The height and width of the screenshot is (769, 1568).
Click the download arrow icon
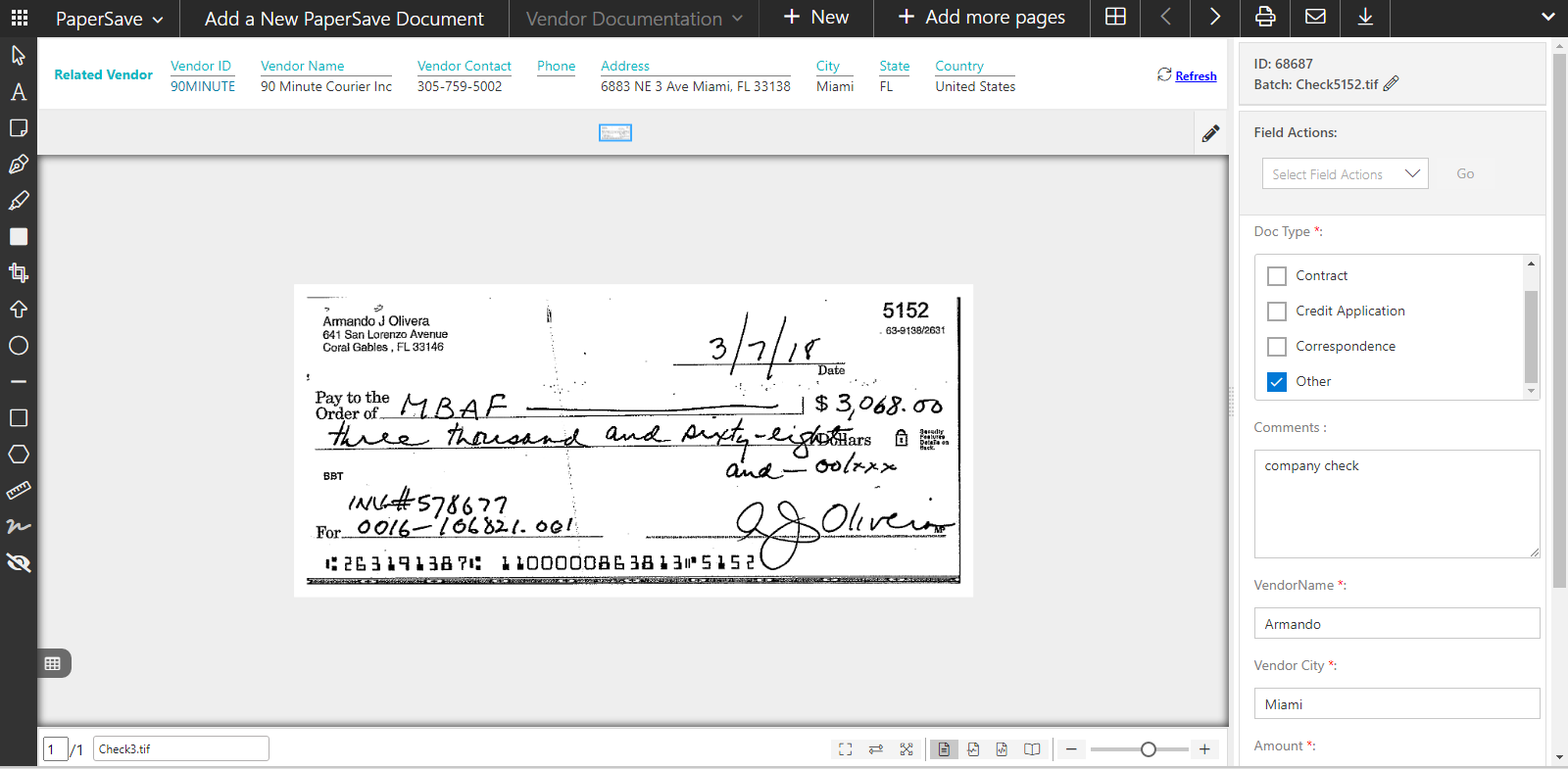pos(1365,18)
